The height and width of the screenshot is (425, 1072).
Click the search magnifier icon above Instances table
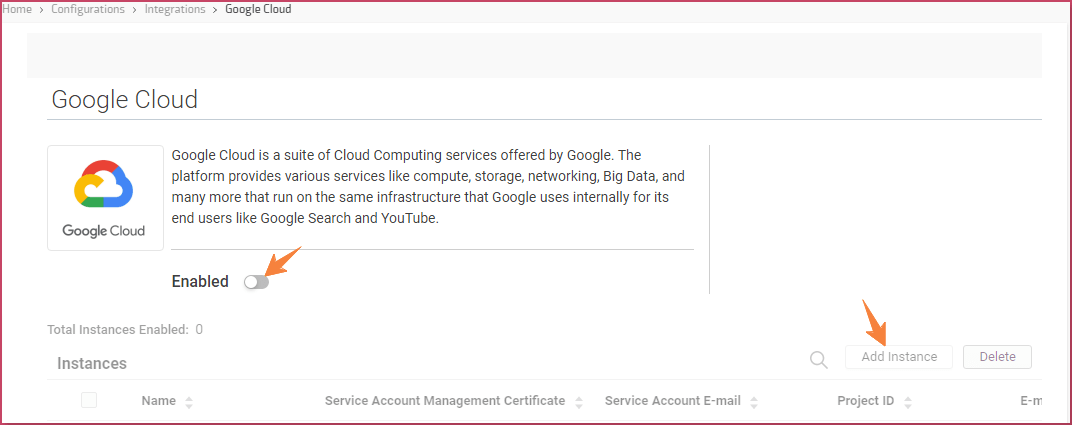coord(819,360)
